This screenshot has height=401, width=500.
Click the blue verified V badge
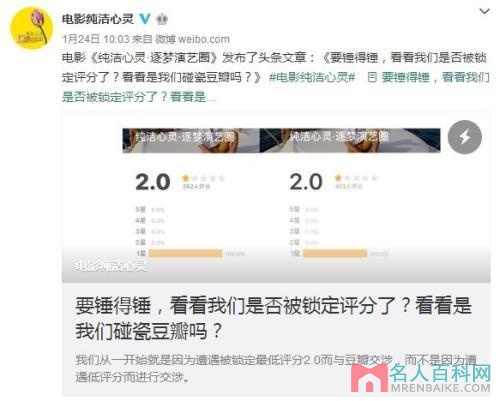pos(145,18)
